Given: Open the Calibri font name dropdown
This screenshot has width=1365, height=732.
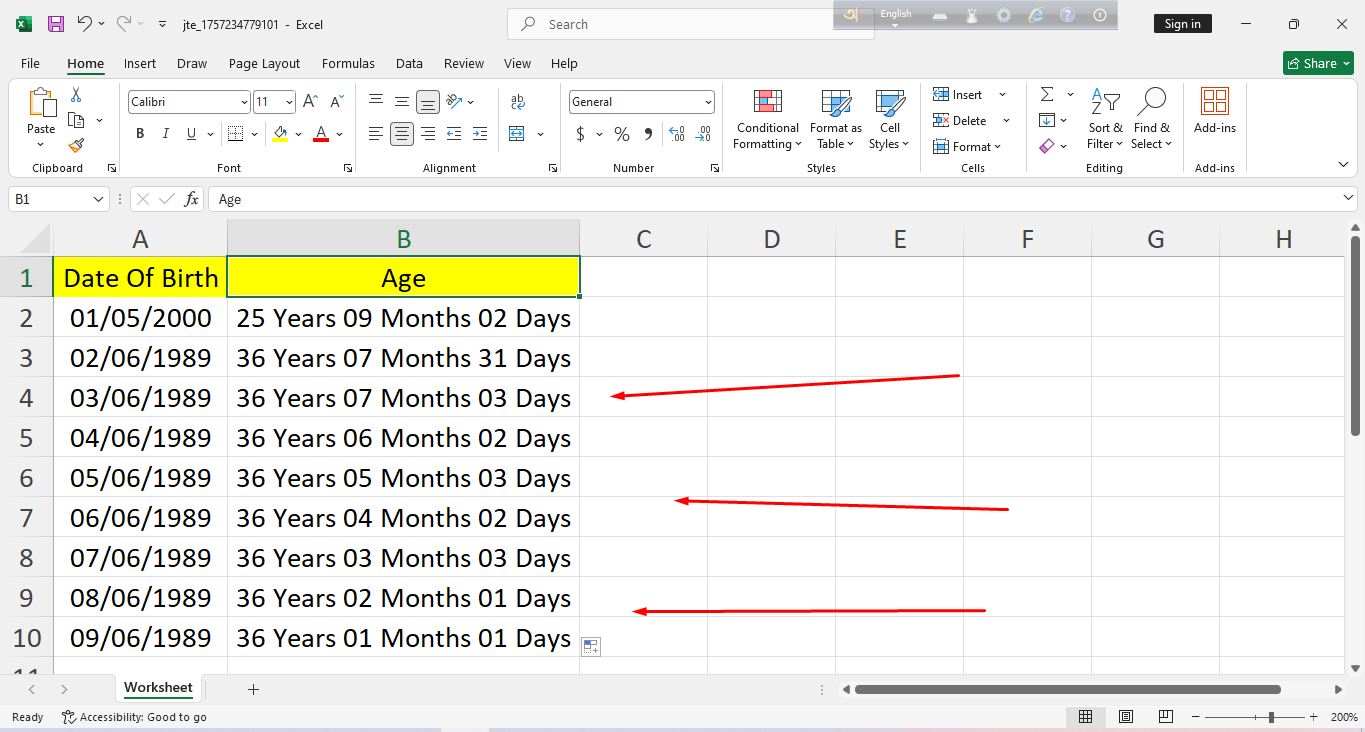Looking at the screenshot, I should [x=244, y=102].
